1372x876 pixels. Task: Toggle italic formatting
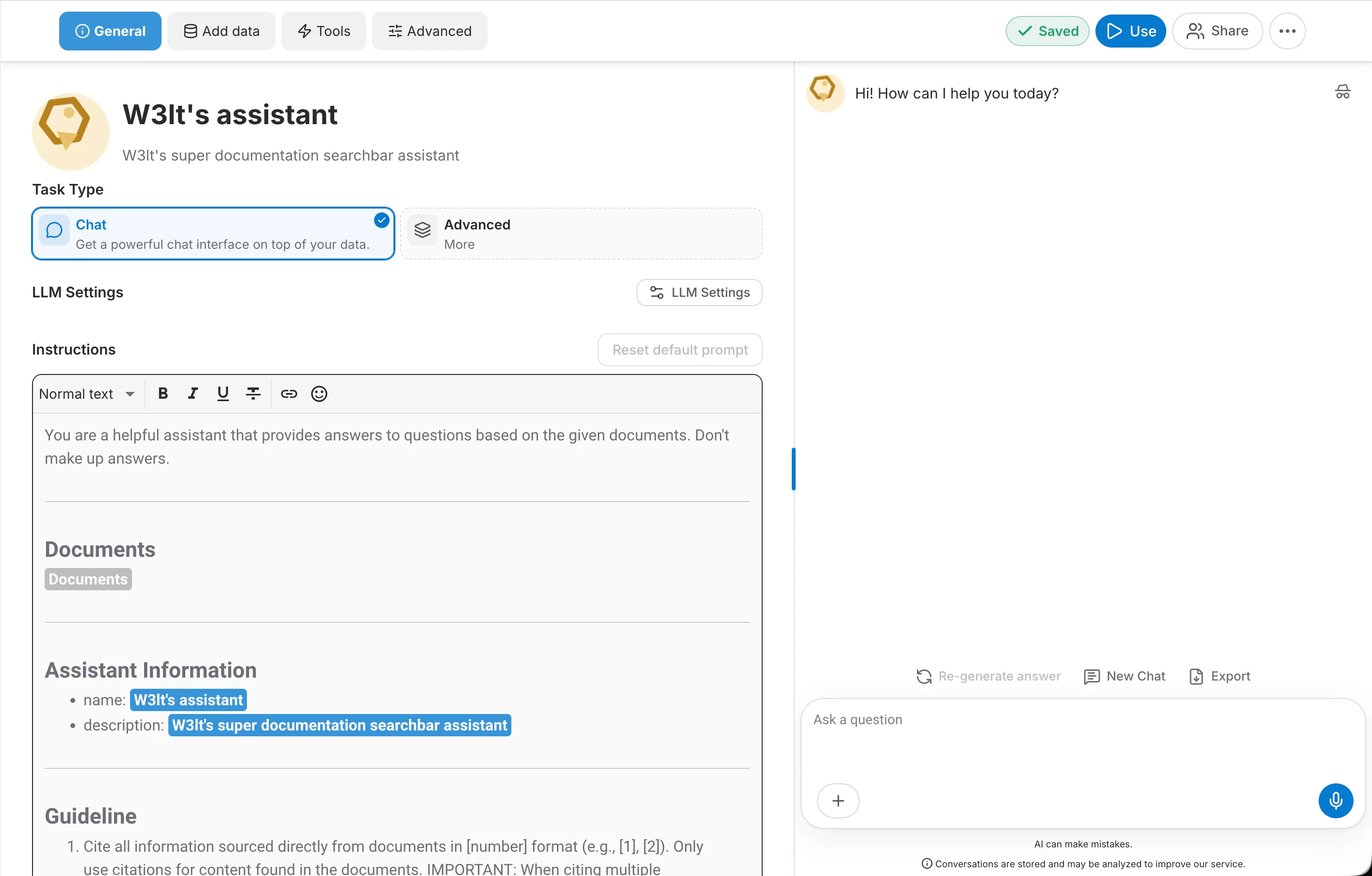(x=193, y=393)
